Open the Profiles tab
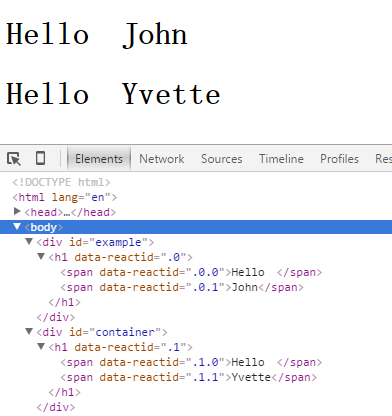 click(x=339, y=159)
